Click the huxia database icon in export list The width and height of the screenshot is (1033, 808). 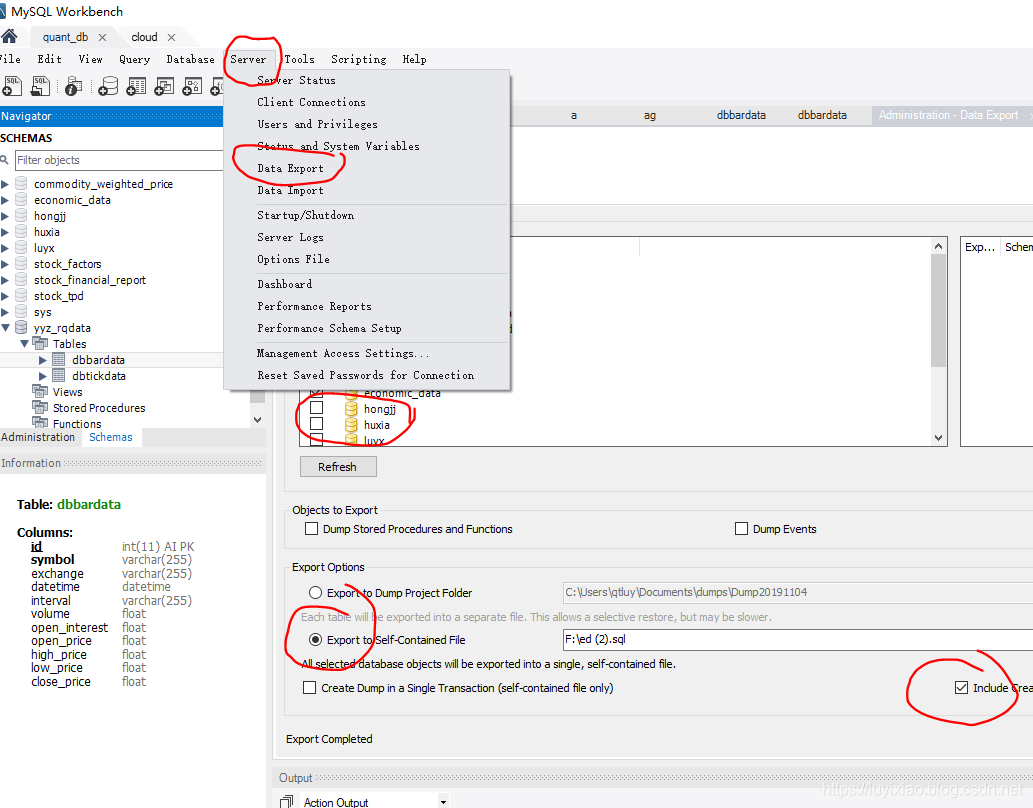[351, 424]
